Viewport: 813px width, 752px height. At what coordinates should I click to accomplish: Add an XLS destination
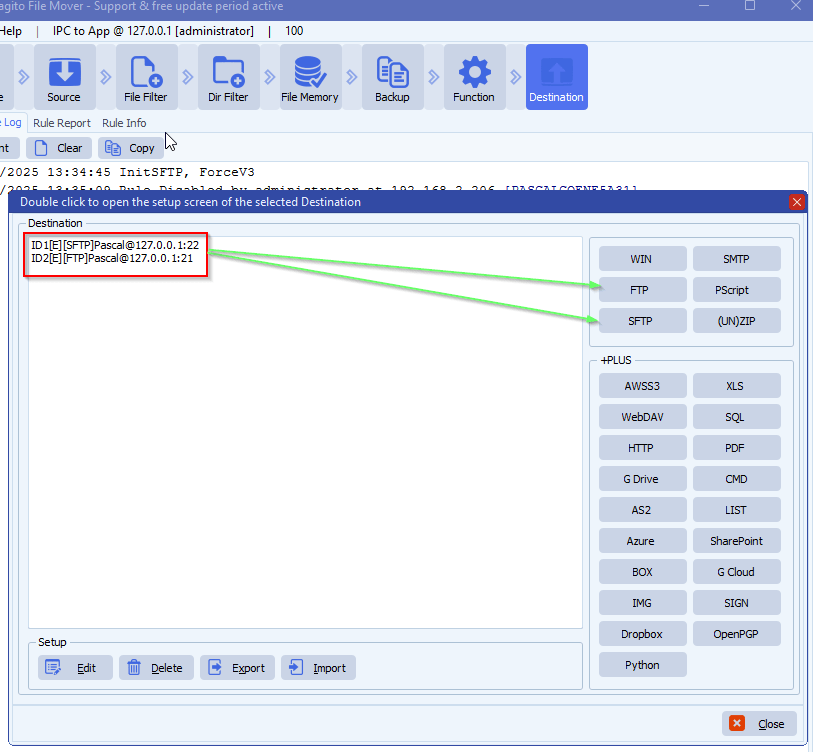pos(736,386)
